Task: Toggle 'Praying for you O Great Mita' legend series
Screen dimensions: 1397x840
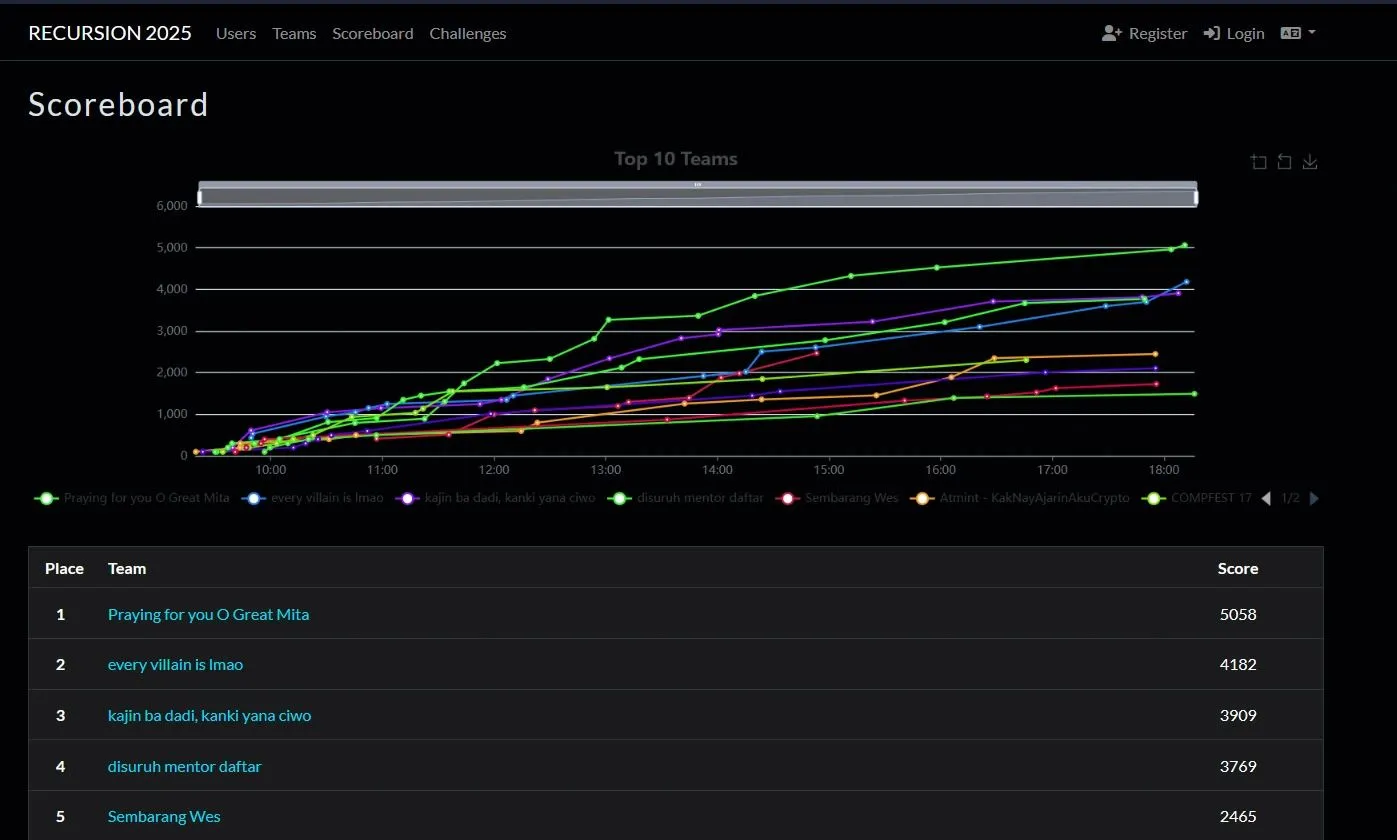Action: click(134, 498)
